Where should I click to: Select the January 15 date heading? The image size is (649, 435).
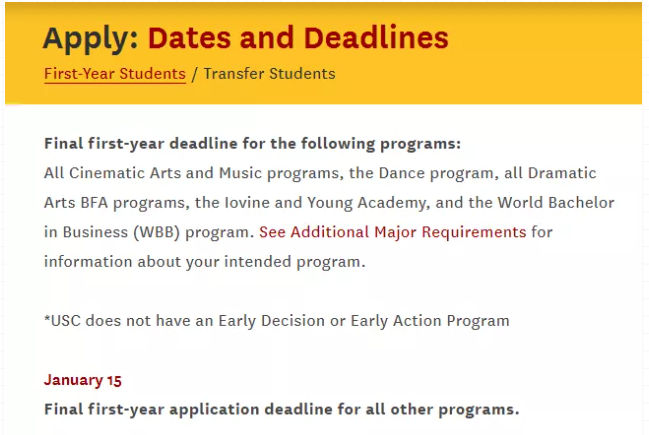(83, 380)
